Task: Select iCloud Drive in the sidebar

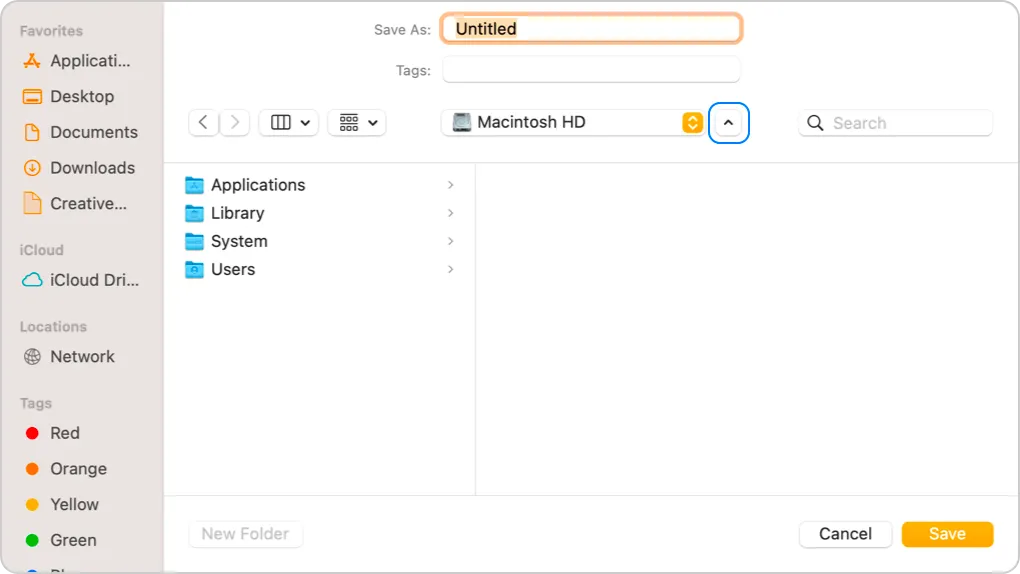Action: pos(94,280)
